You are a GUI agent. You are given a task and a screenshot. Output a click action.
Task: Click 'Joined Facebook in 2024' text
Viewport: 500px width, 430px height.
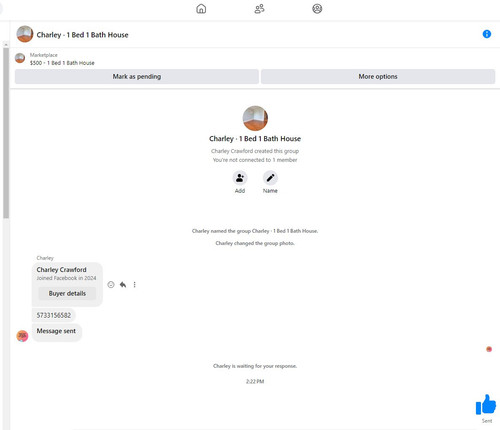[66, 278]
